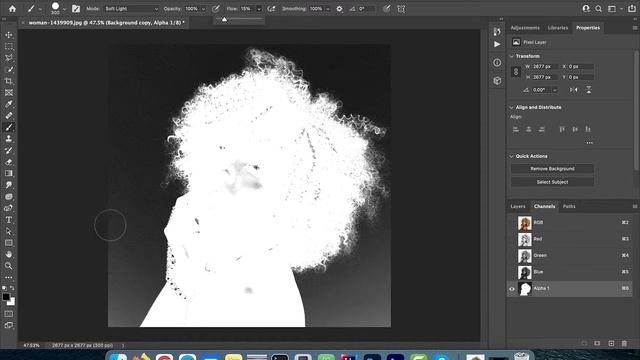Open the Flow value dropdown arrow
This screenshot has width=640, height=360.
[x=259, y=9]
